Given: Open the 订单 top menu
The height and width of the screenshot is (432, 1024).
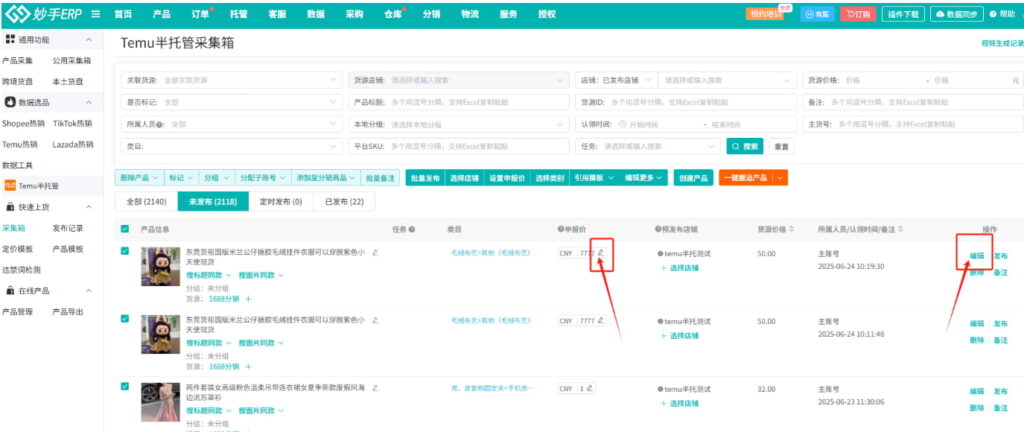Looking at the screenshot, I should pyautogui.click(x=201, y=14).
